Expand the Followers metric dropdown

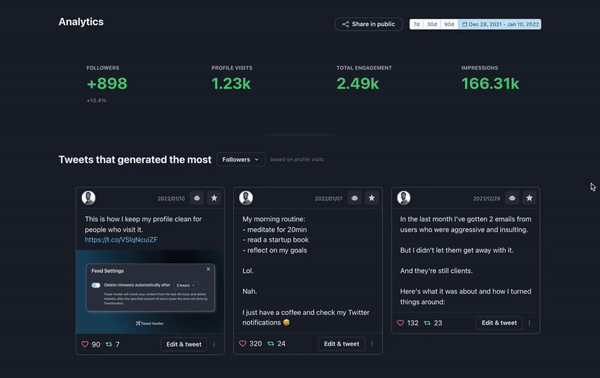[241, 160]
